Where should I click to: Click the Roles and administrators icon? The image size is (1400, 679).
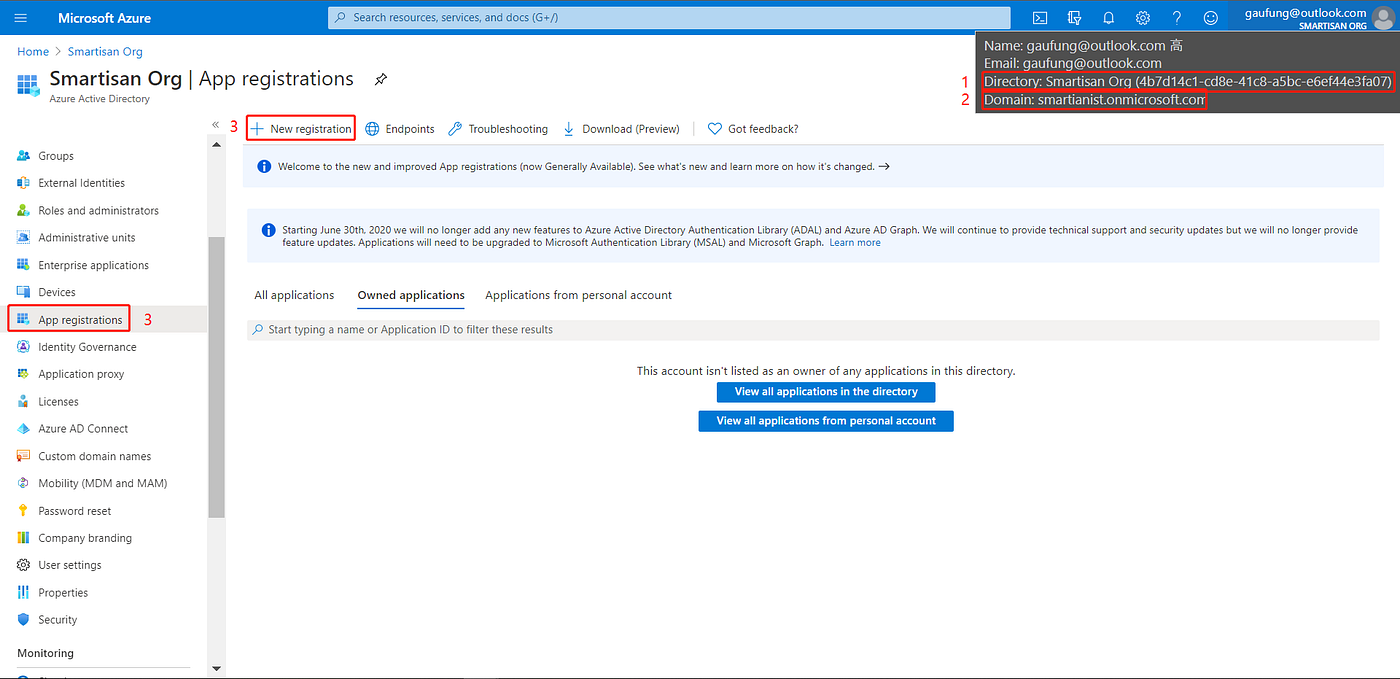pos(23,210)
